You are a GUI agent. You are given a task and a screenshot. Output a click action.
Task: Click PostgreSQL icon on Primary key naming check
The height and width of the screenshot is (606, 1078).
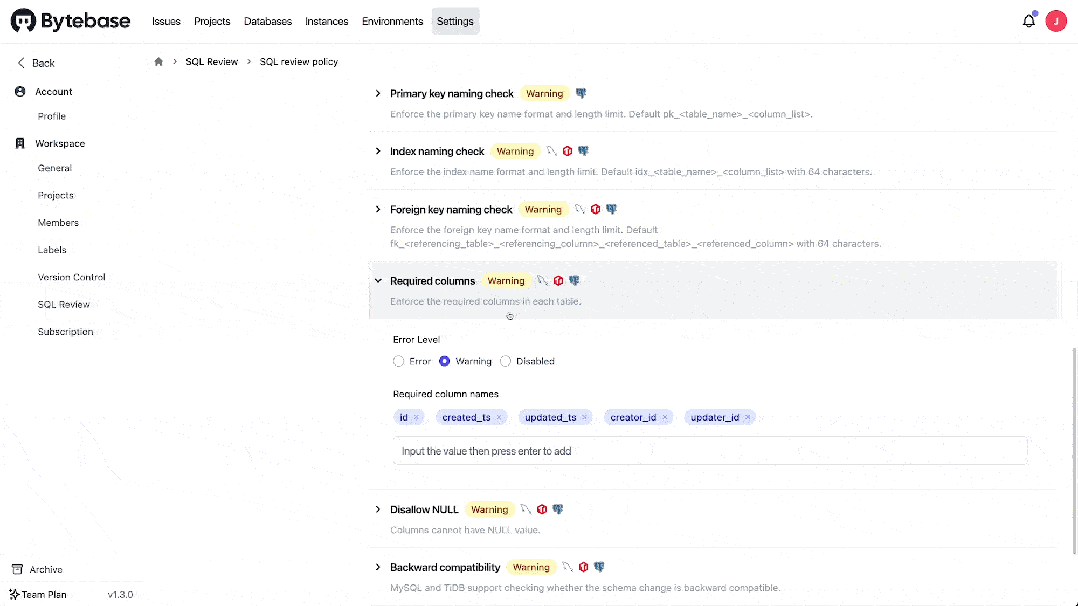pyautogui.click(x=581, y=93)
